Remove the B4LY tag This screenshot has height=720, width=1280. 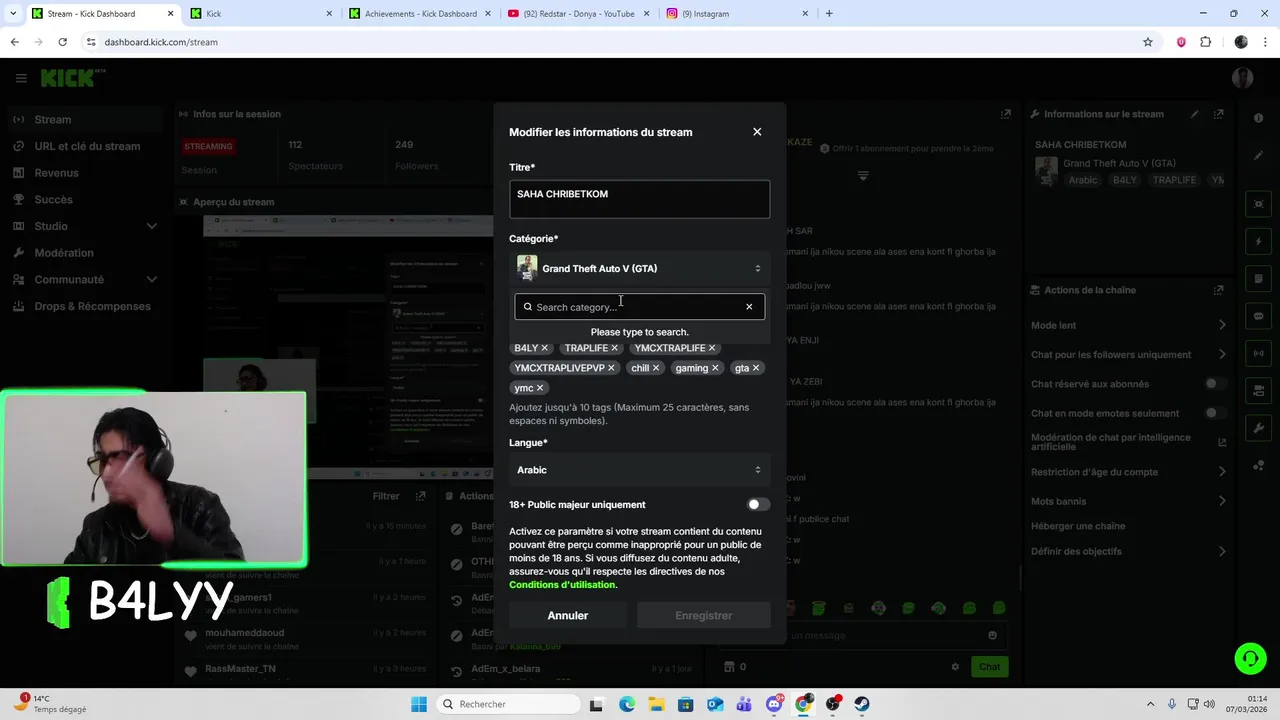point(544,348)
